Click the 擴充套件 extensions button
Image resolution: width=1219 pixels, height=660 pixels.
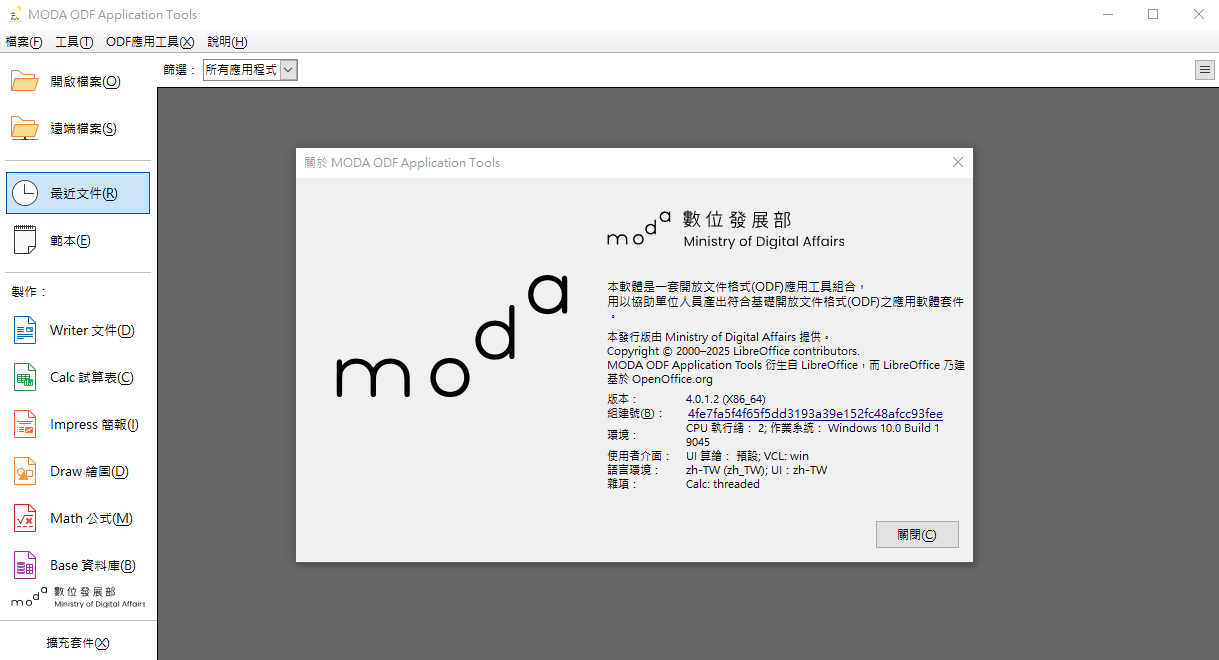point(78,643)
